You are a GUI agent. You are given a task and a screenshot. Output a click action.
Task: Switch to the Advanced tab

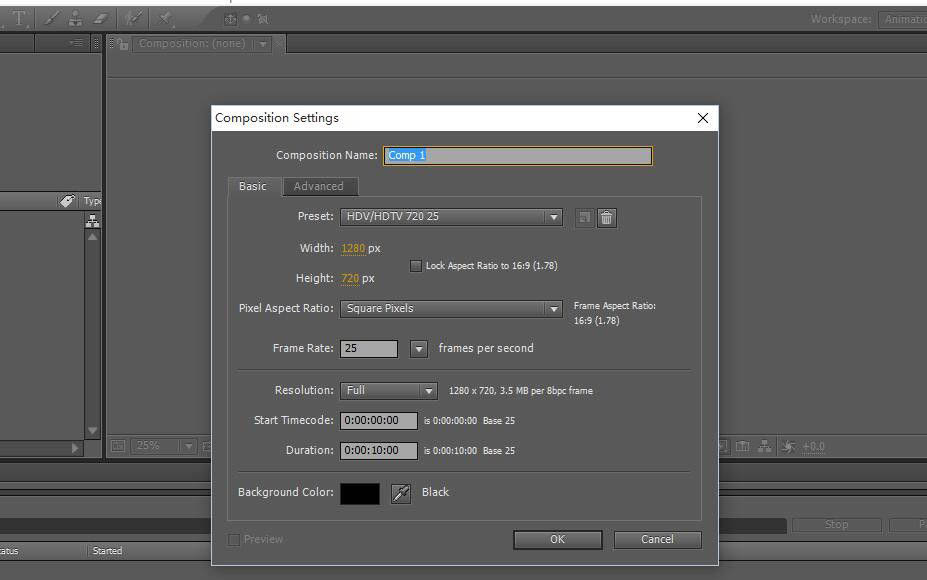318,187
